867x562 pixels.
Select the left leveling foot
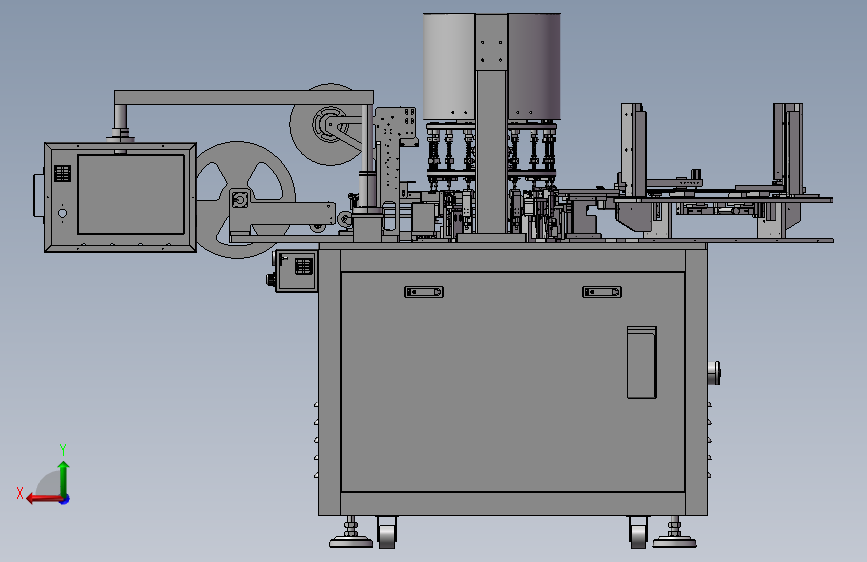pos(351,534)
